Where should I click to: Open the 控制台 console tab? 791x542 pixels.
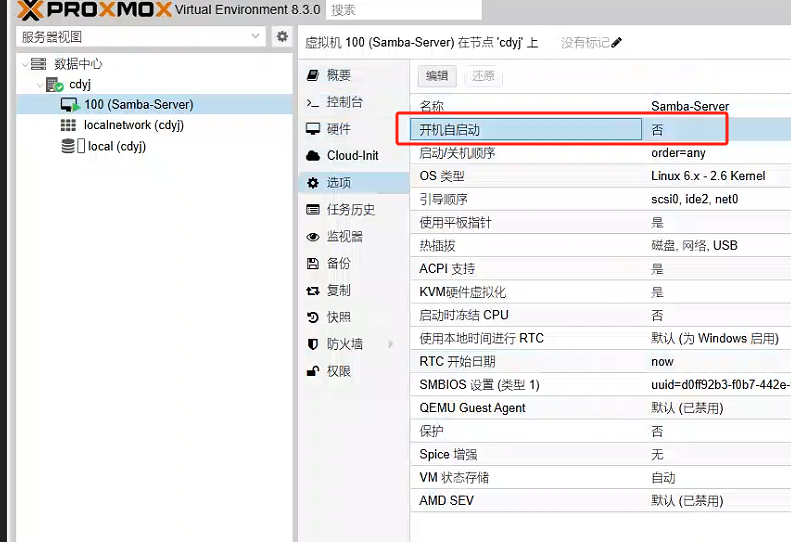(353, 102)
